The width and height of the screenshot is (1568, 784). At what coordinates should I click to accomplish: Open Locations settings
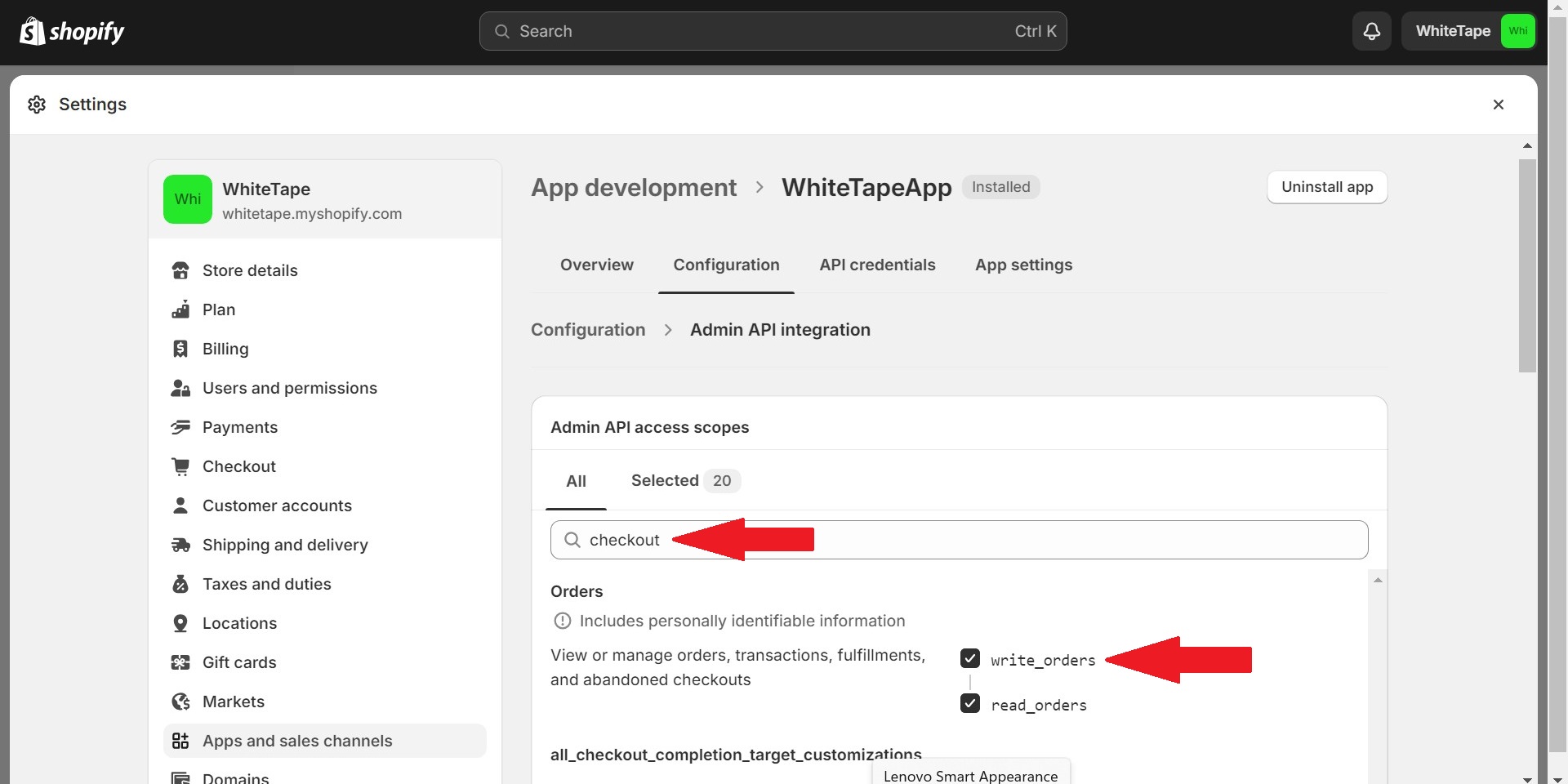pos(325,623)
